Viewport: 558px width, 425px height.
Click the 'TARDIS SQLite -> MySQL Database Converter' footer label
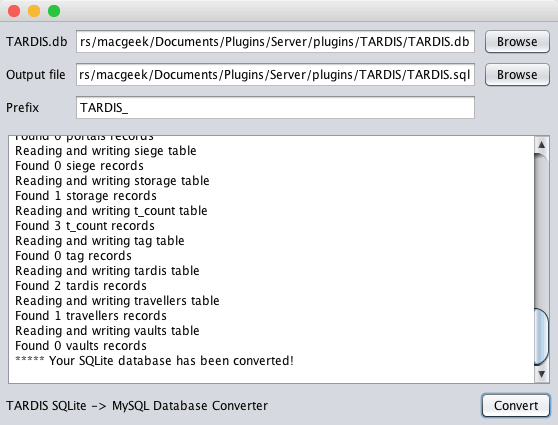tap(137, 406)
